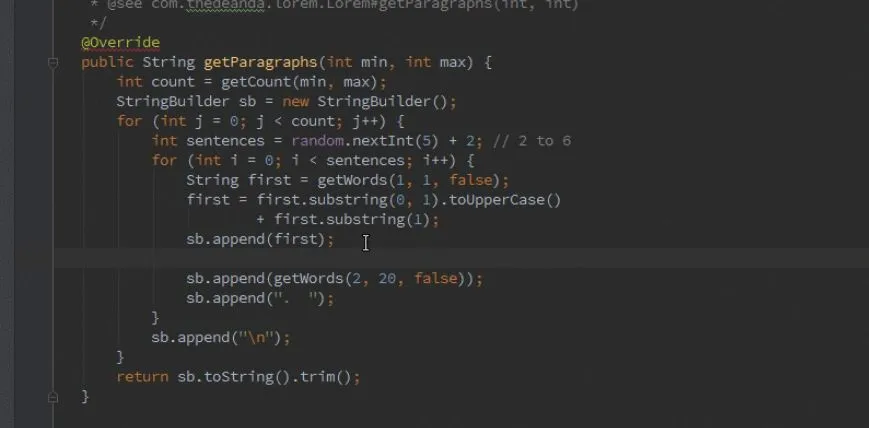This screenshot has width=869, height=428.
Task: Click the getParagraphs method name
Action: 260,63
